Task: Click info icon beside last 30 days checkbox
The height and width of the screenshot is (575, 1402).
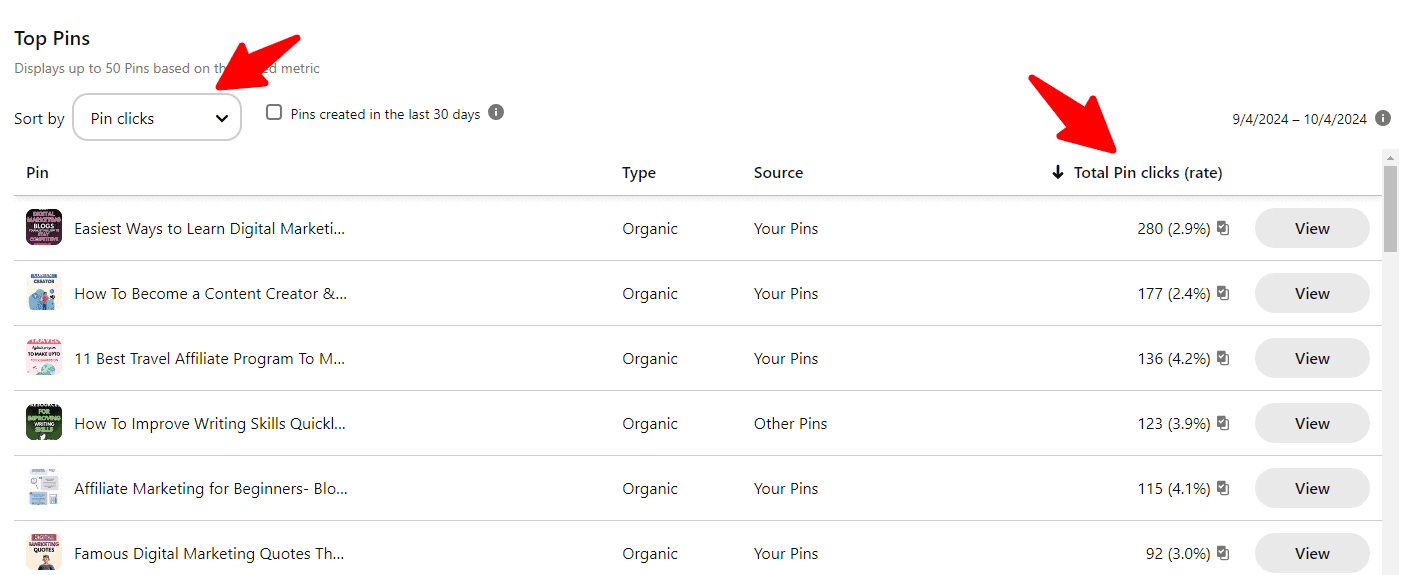Action: point(496,112)
